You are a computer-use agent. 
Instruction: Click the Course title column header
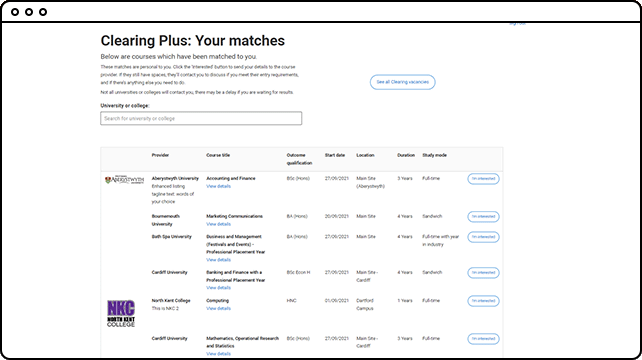coord(218,155)
